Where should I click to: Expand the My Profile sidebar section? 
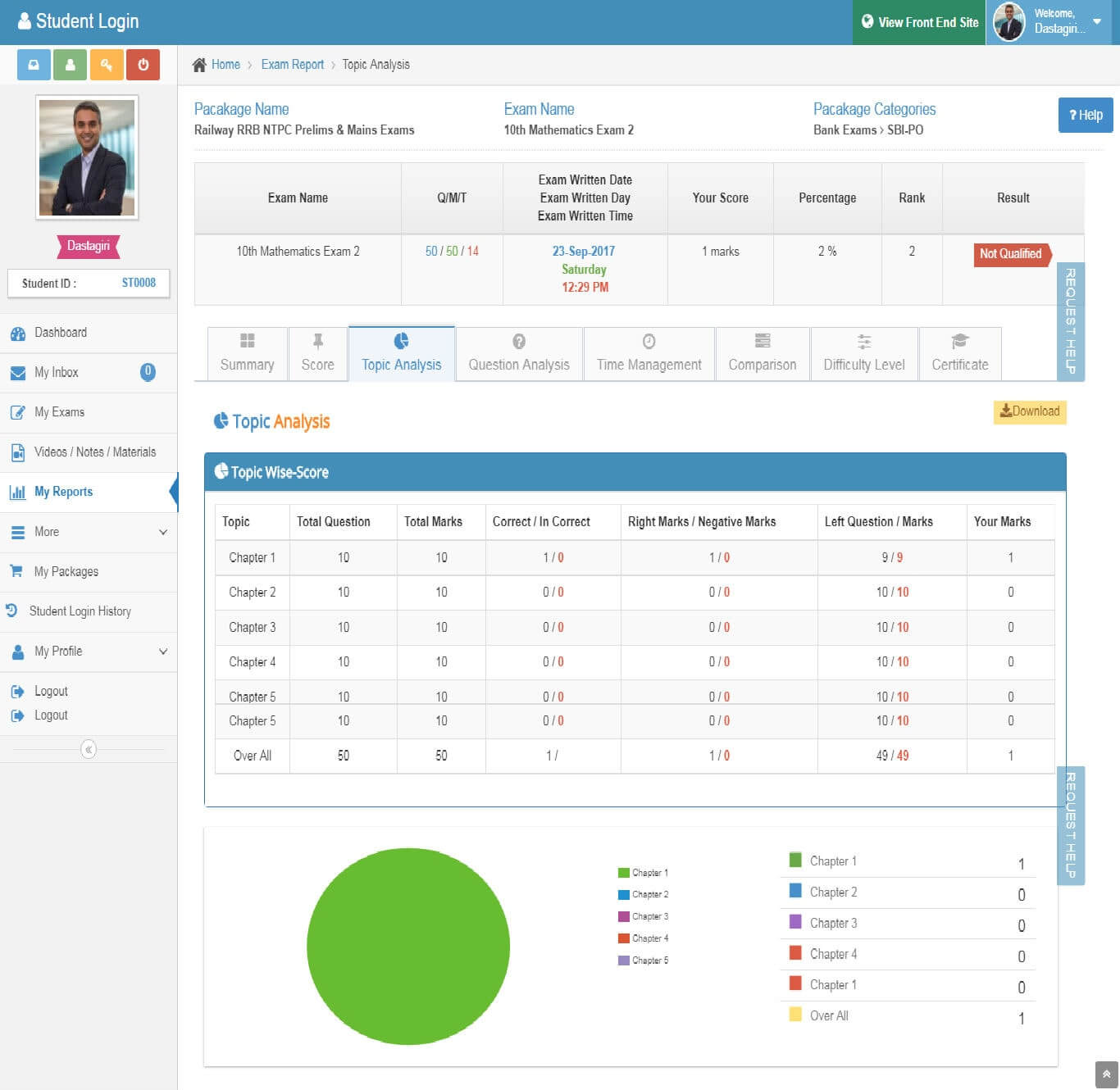(89, 652)
